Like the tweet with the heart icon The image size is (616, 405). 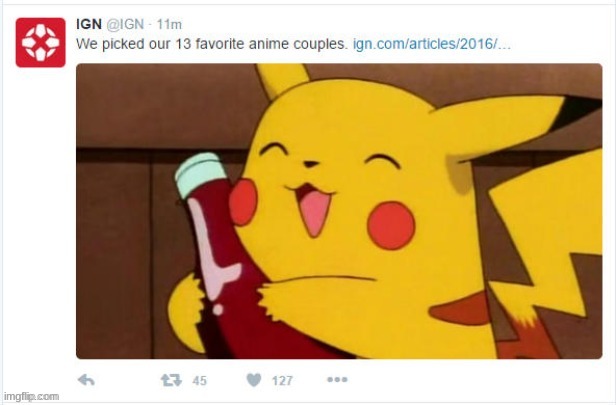[254, 380]
